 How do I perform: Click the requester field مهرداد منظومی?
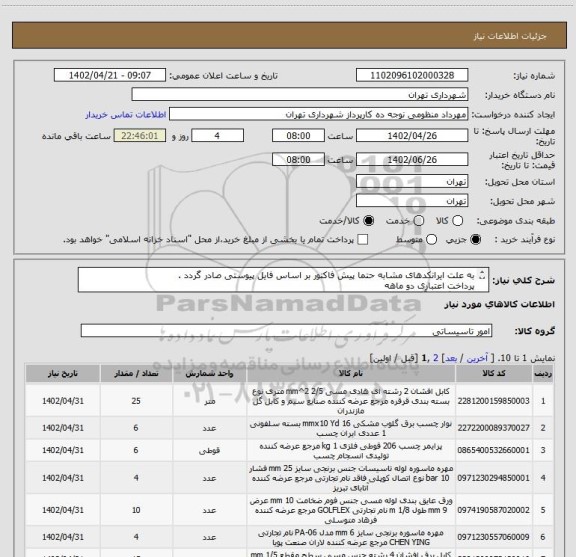tap(318, 114)
